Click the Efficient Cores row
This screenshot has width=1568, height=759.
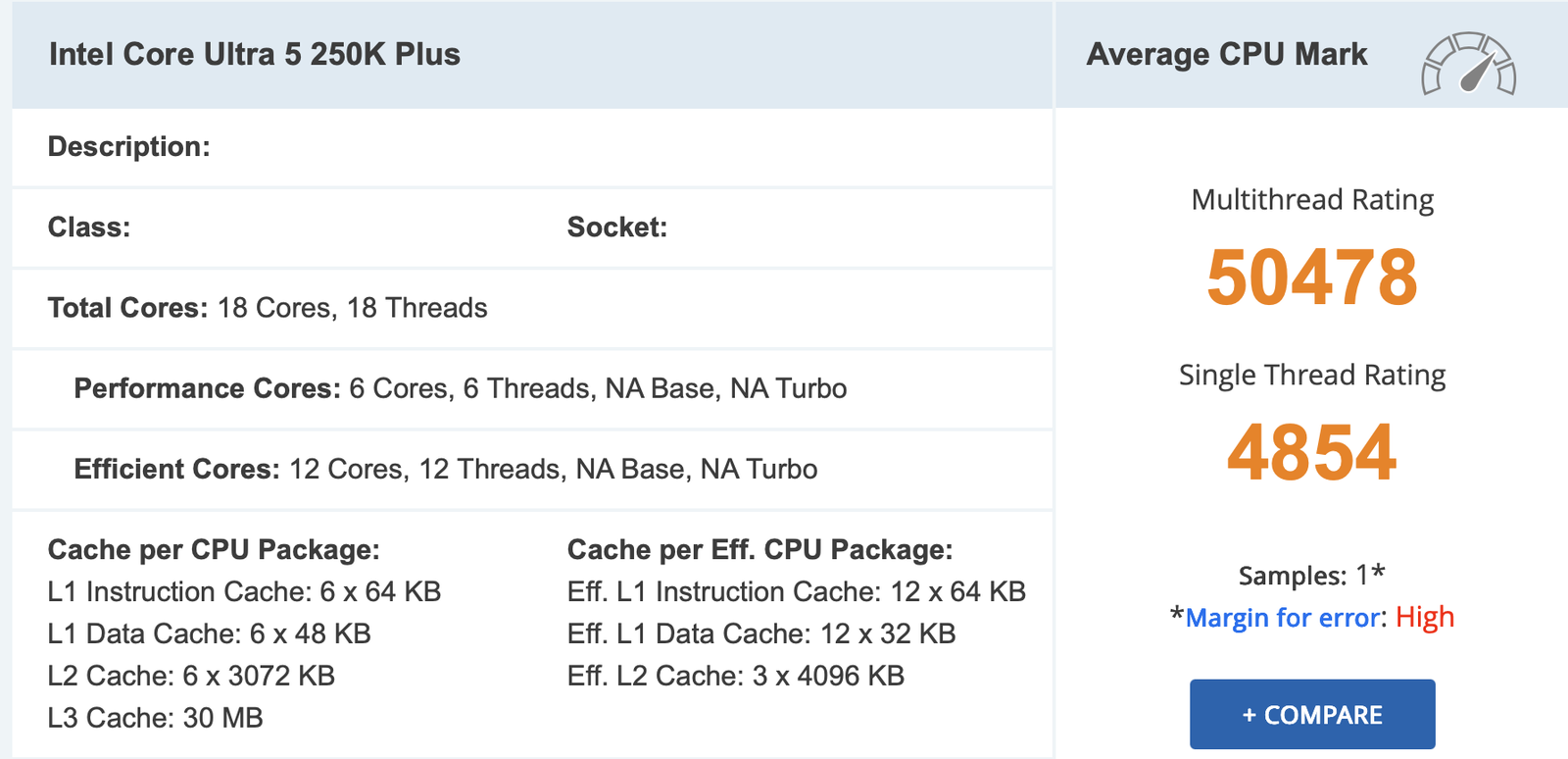pyautogui.click(x=445, y=469)
